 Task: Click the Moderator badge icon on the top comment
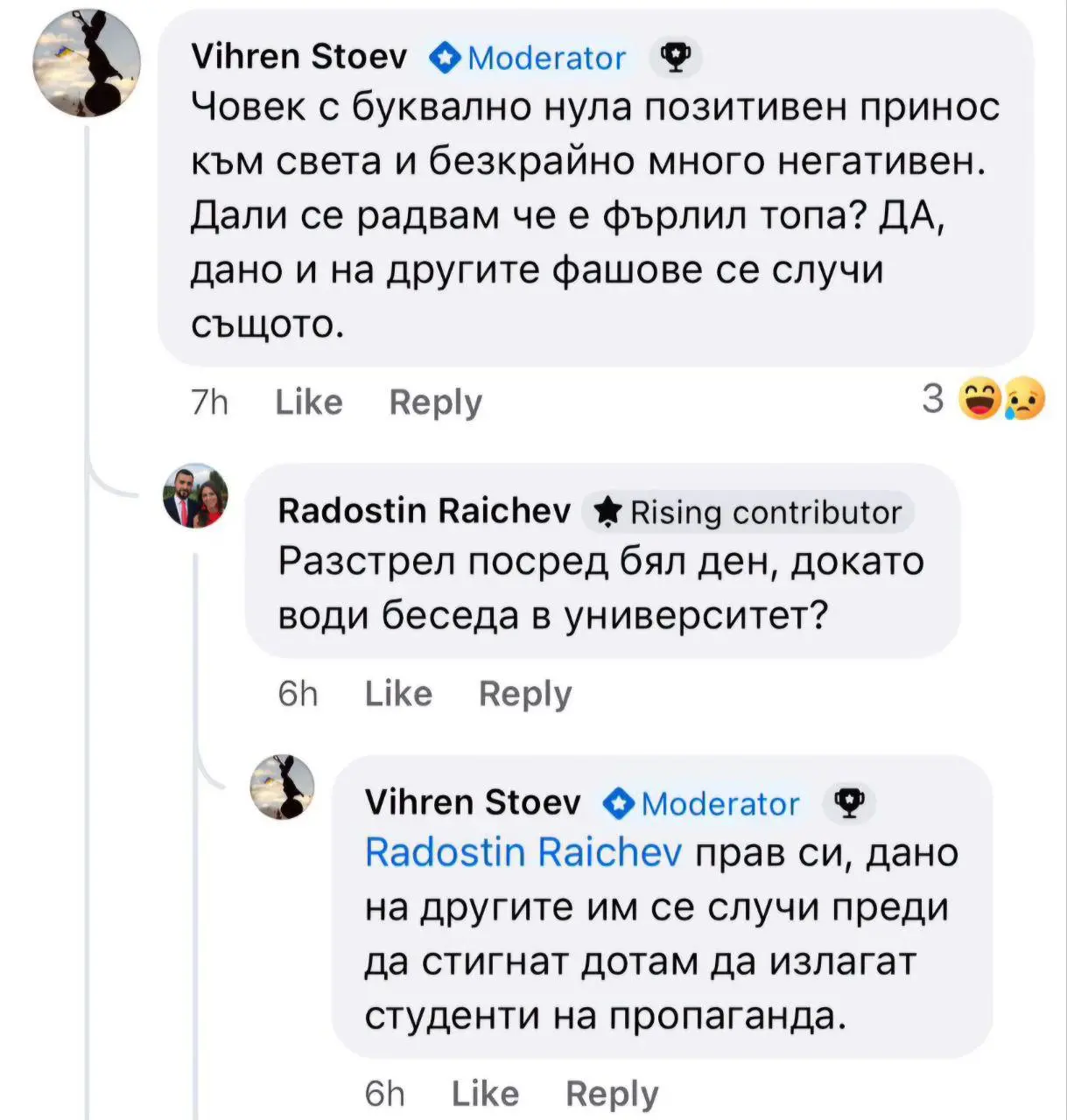point(446,58)
